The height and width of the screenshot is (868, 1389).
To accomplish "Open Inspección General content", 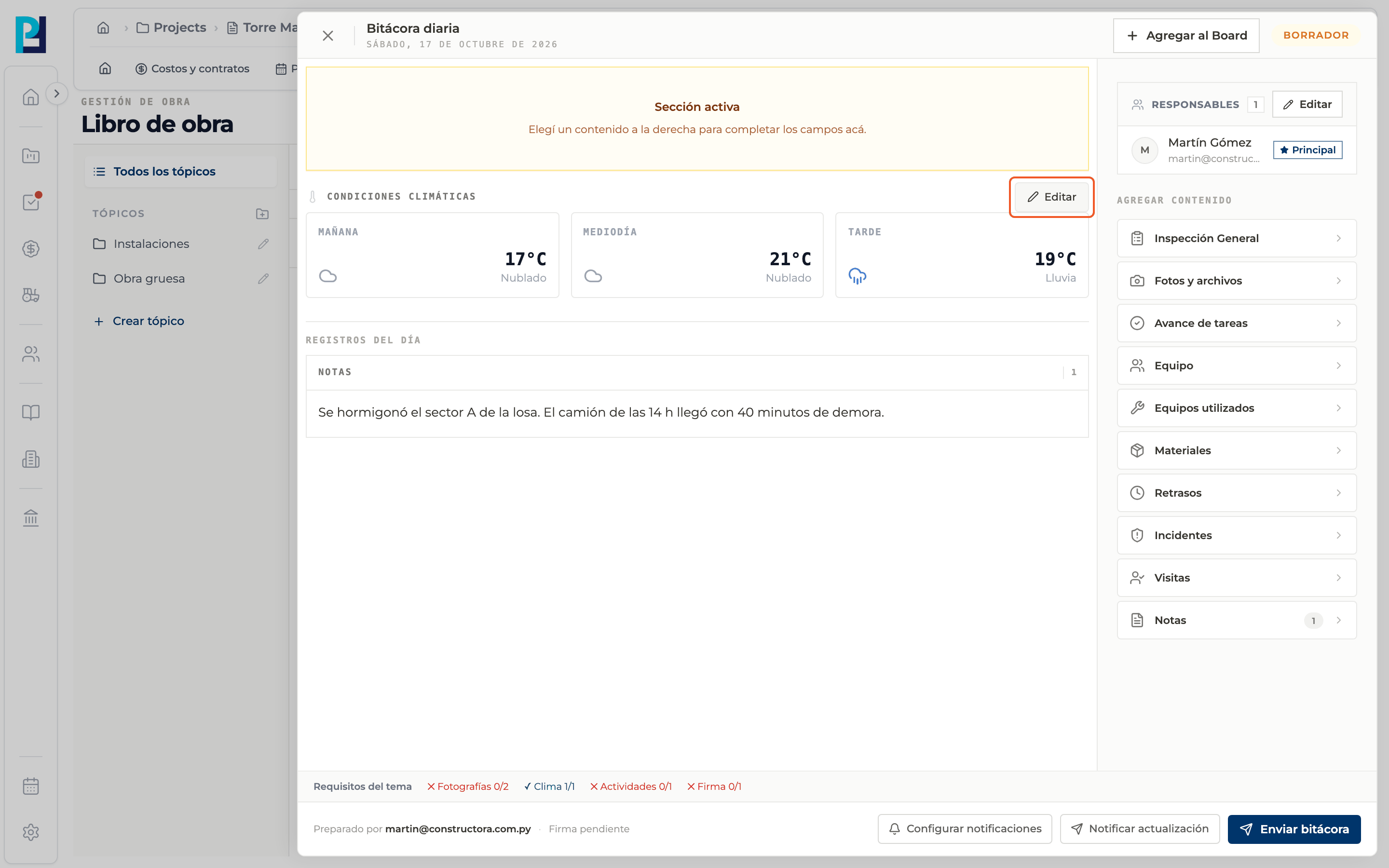I will coord(1236,238).
